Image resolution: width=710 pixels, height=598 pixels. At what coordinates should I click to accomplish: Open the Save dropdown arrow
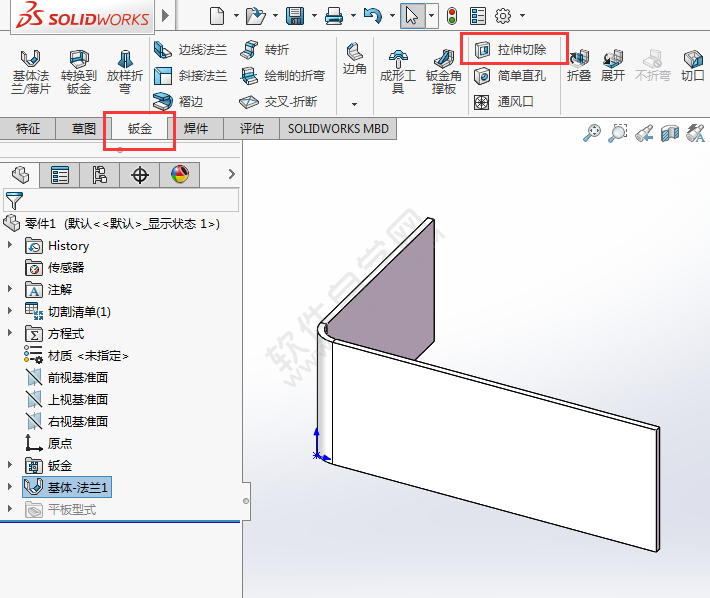tap(314, 16)
